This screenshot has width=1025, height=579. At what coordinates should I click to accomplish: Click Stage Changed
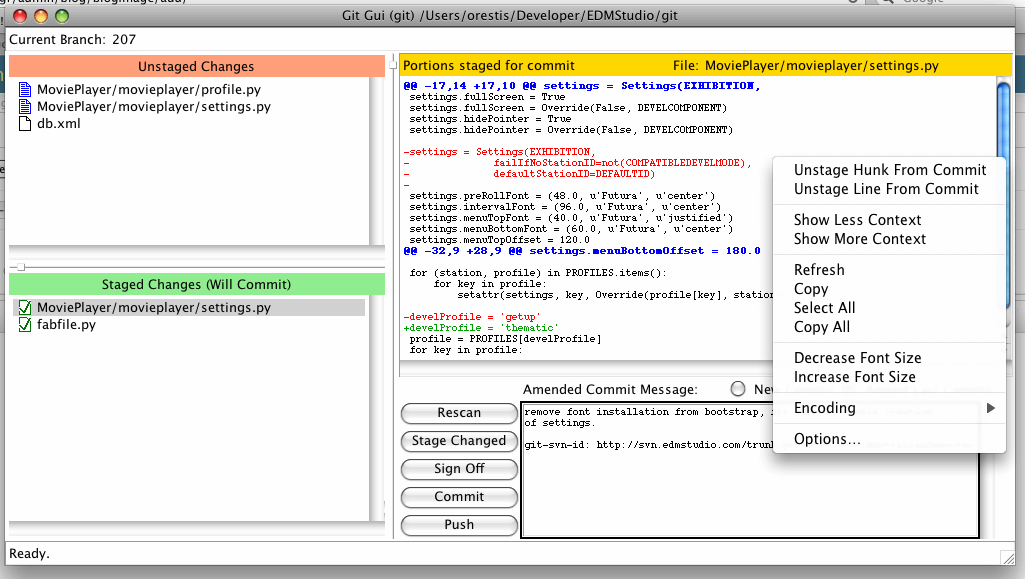(x=458, y=441)
